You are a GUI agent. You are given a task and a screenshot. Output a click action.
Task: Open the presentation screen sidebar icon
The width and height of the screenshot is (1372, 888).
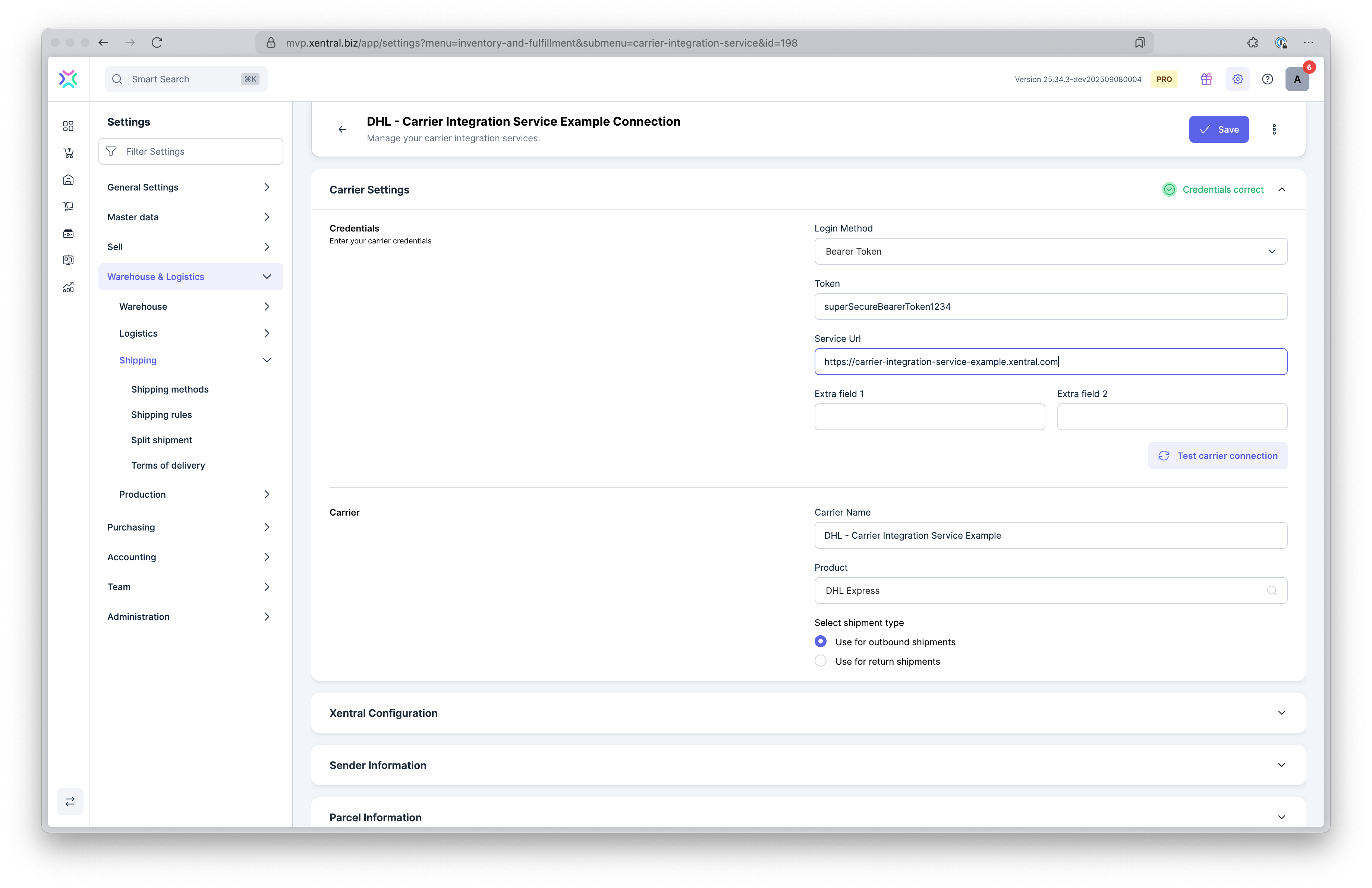[68, 260]
